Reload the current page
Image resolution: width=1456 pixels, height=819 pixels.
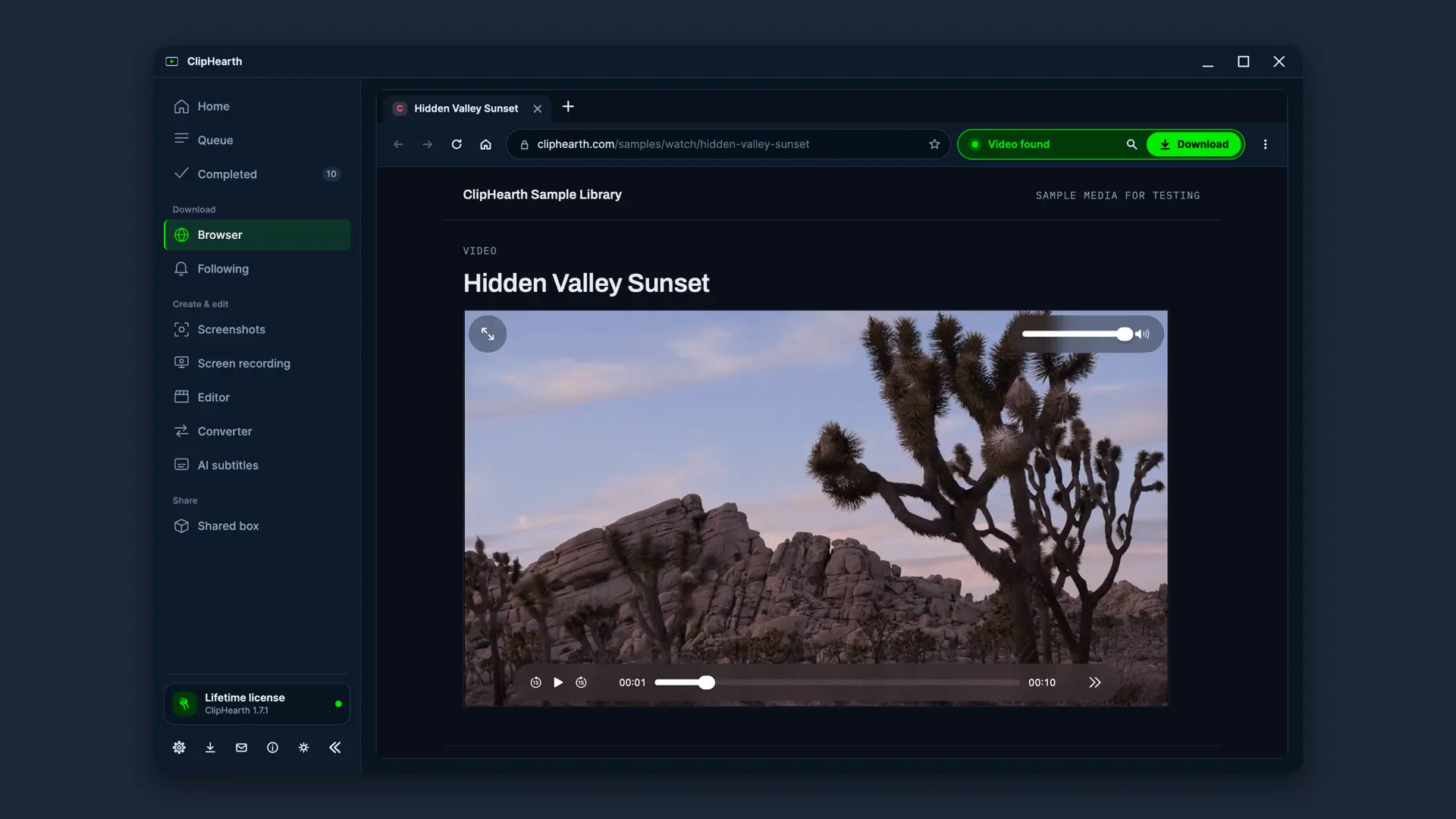(x=457, y=144)
